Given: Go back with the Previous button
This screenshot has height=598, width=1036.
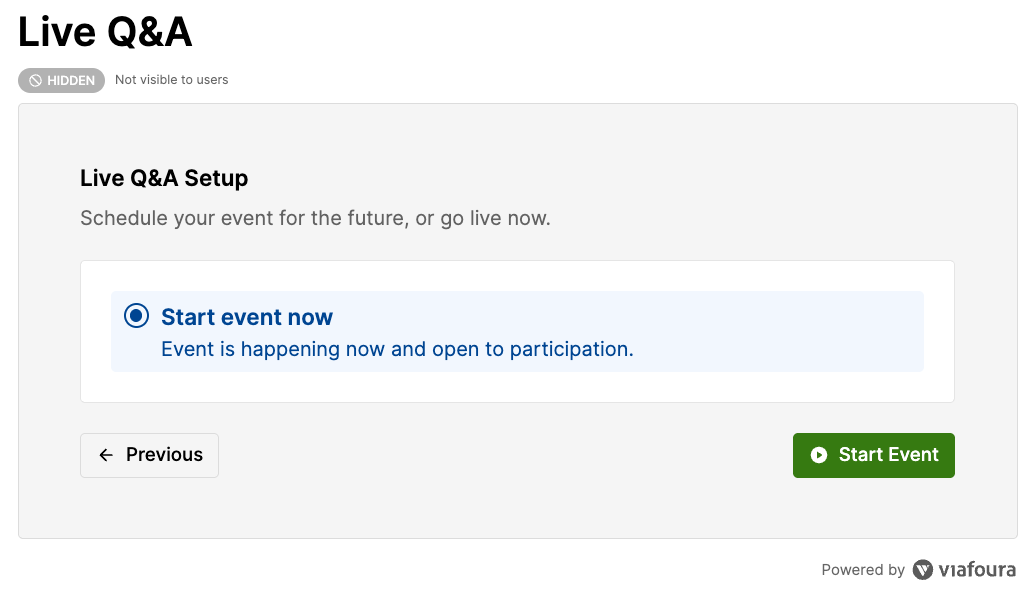Looking at the screenshot, I should 149,455.
